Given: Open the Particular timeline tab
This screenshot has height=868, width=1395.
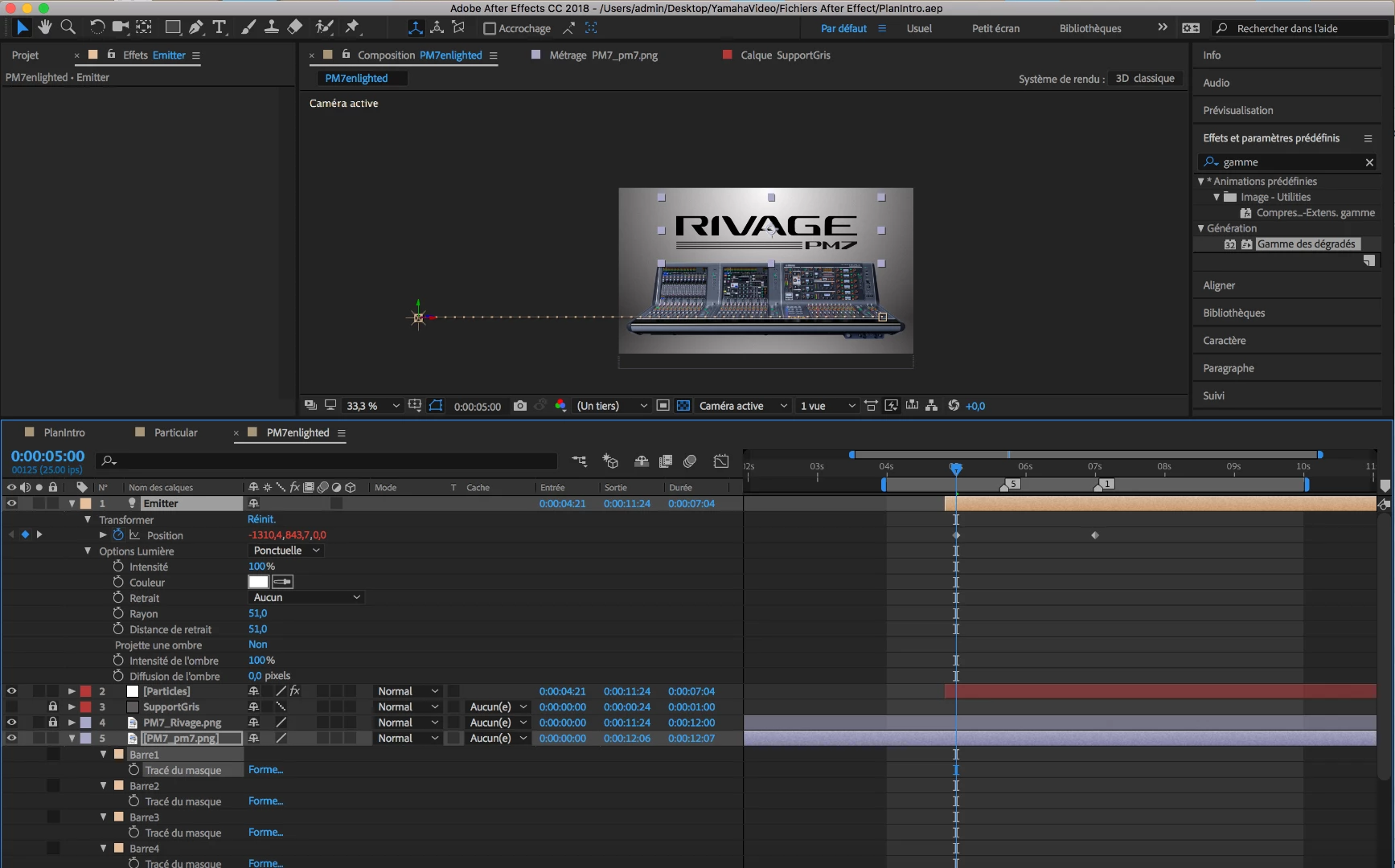Looking at the screenshot, I should (x=175, y=432).
